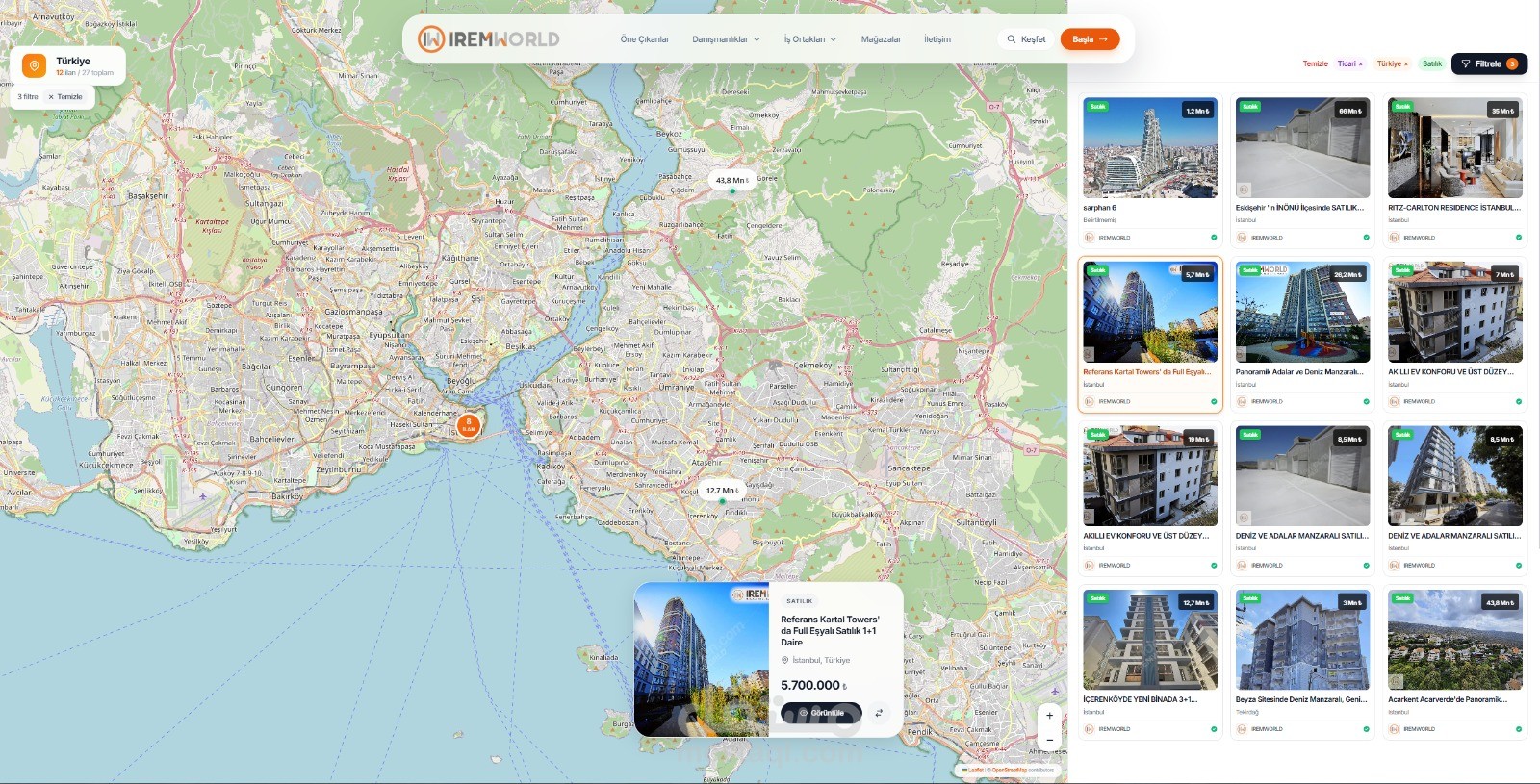This screenshot has height=784, width=1540.
Task: Click the orange cluster marker on the map
Action: tap(468, 424)
